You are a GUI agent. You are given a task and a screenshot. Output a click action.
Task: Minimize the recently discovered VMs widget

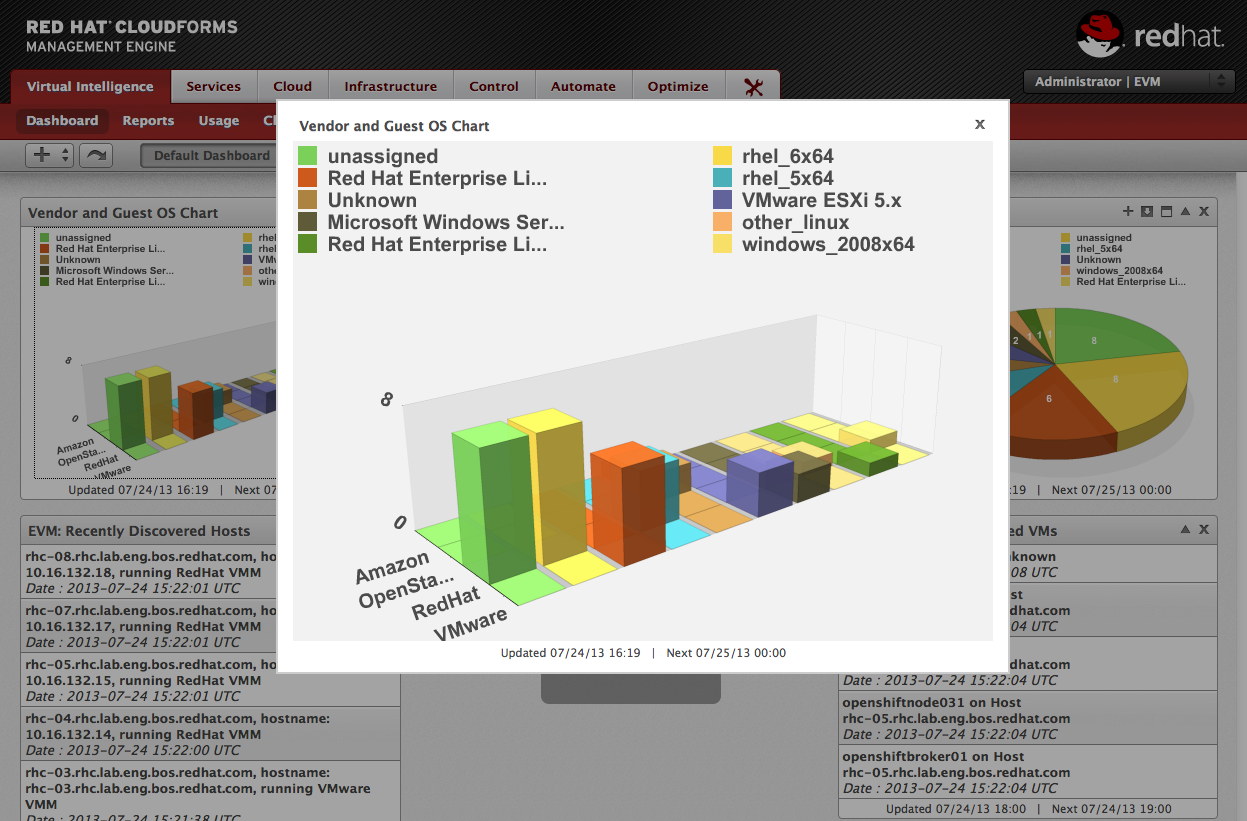click(x=1185, y=530)
